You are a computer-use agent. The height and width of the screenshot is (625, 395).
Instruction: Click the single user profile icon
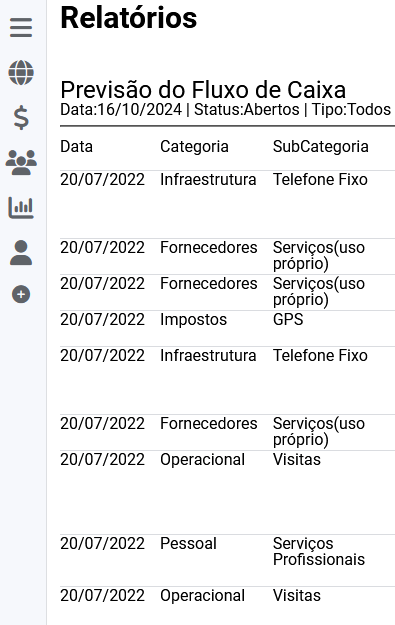point(21,253)
